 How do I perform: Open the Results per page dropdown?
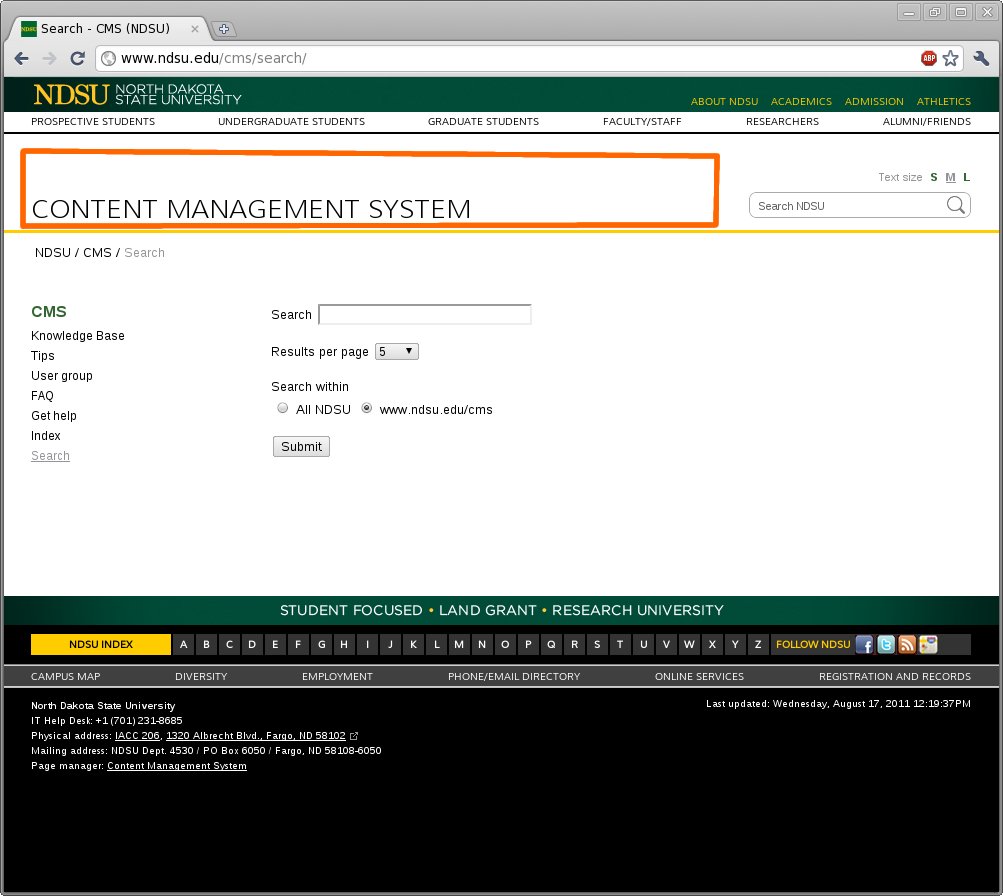pyautogui.click(x=396, y=352)
